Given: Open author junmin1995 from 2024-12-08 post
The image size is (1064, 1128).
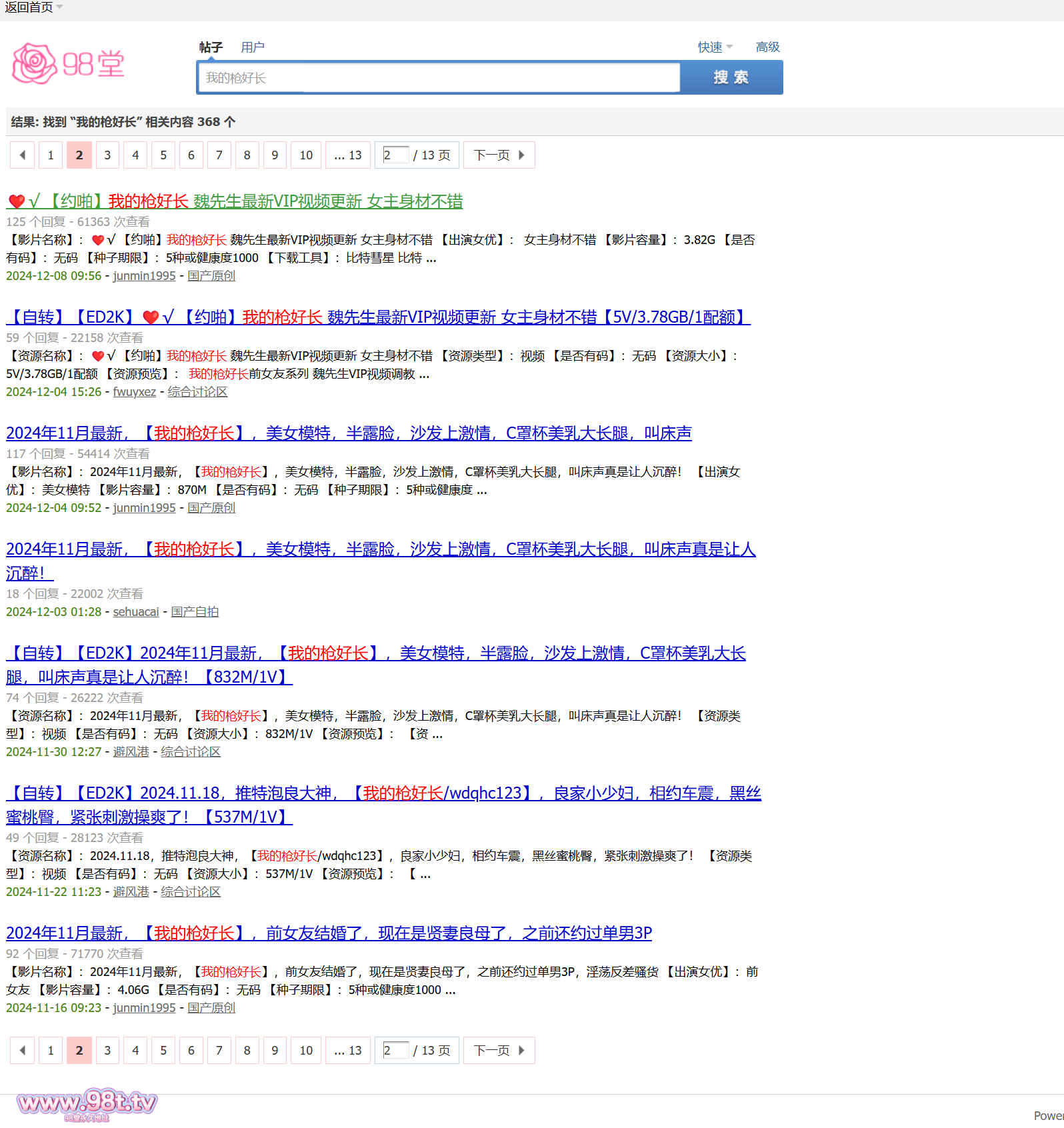Looking at the screenshot, I should 144,276.
